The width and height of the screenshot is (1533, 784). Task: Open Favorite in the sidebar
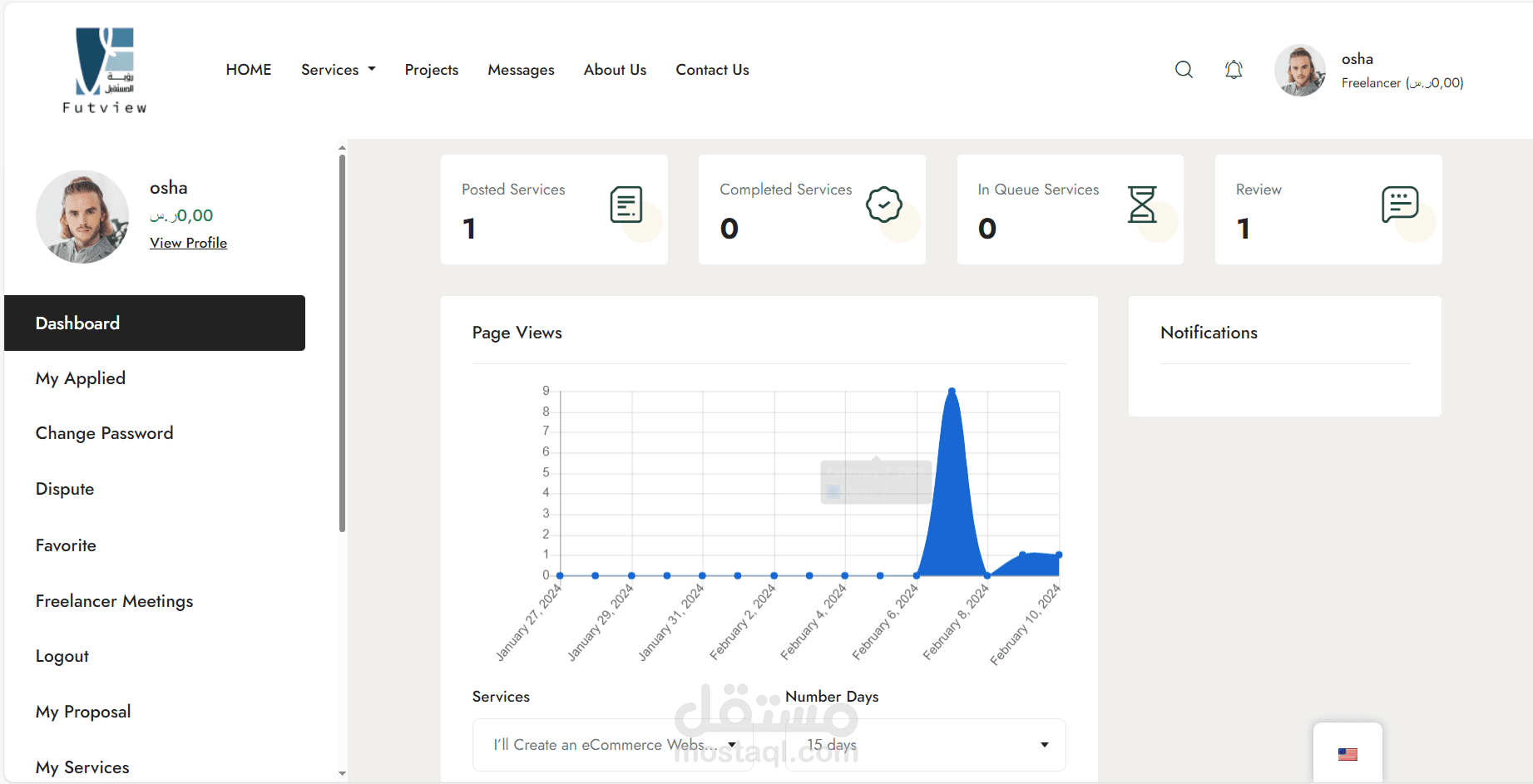tap(66, 545)
